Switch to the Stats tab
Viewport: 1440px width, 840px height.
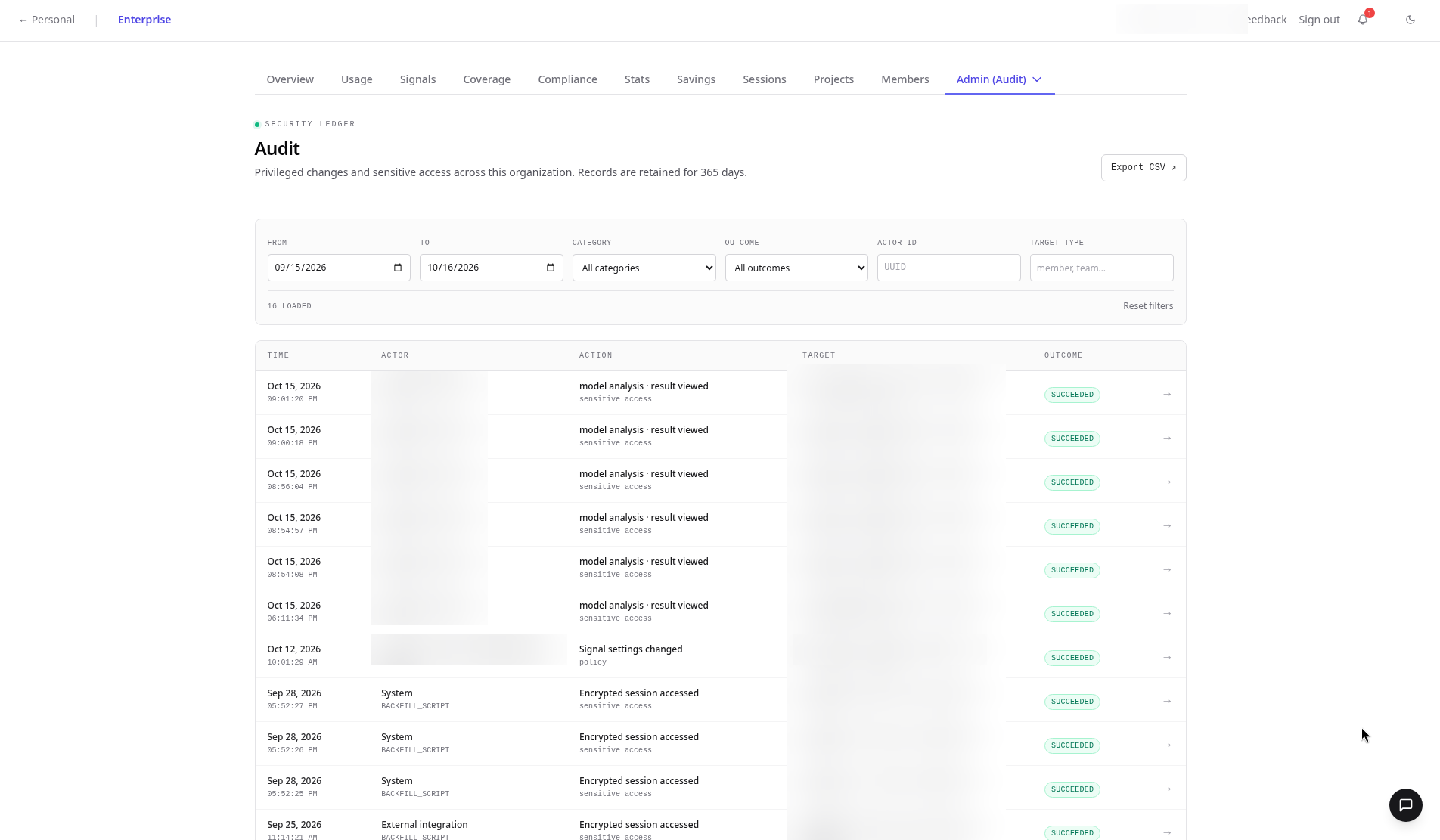637,79
